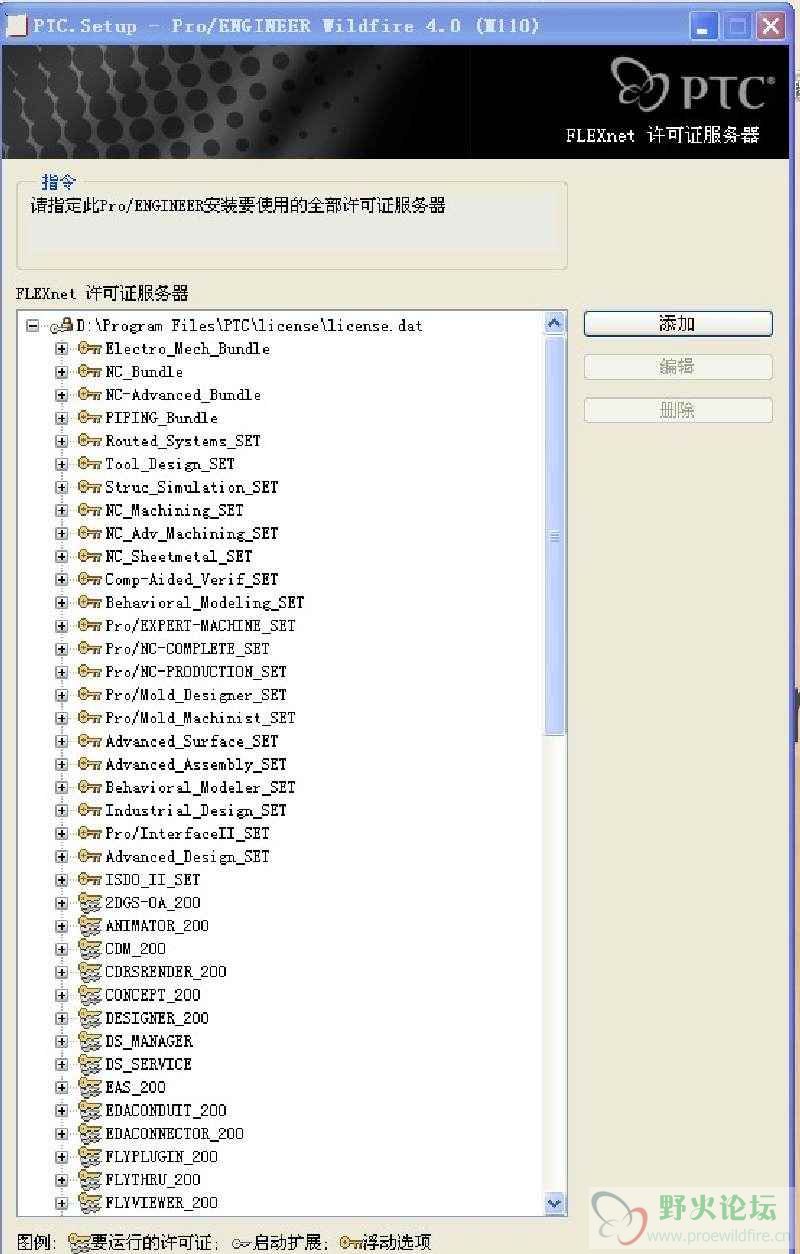Viewport: 800px width, 1254px height.
Task: Expand the Advanced_Assembly_SET node
Action: (61, 764)
